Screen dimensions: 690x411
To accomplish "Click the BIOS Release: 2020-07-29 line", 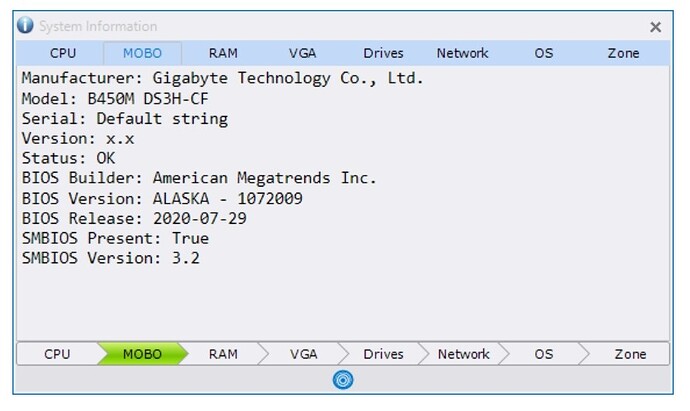I will tap(134, 218).
